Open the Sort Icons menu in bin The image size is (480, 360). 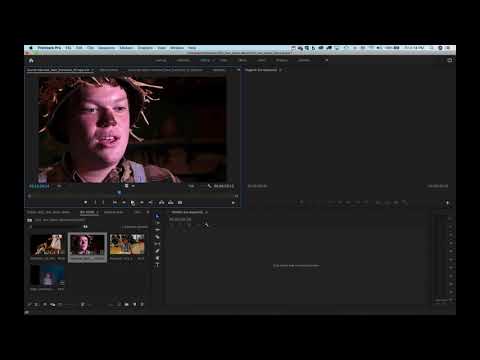coord(83,304)
